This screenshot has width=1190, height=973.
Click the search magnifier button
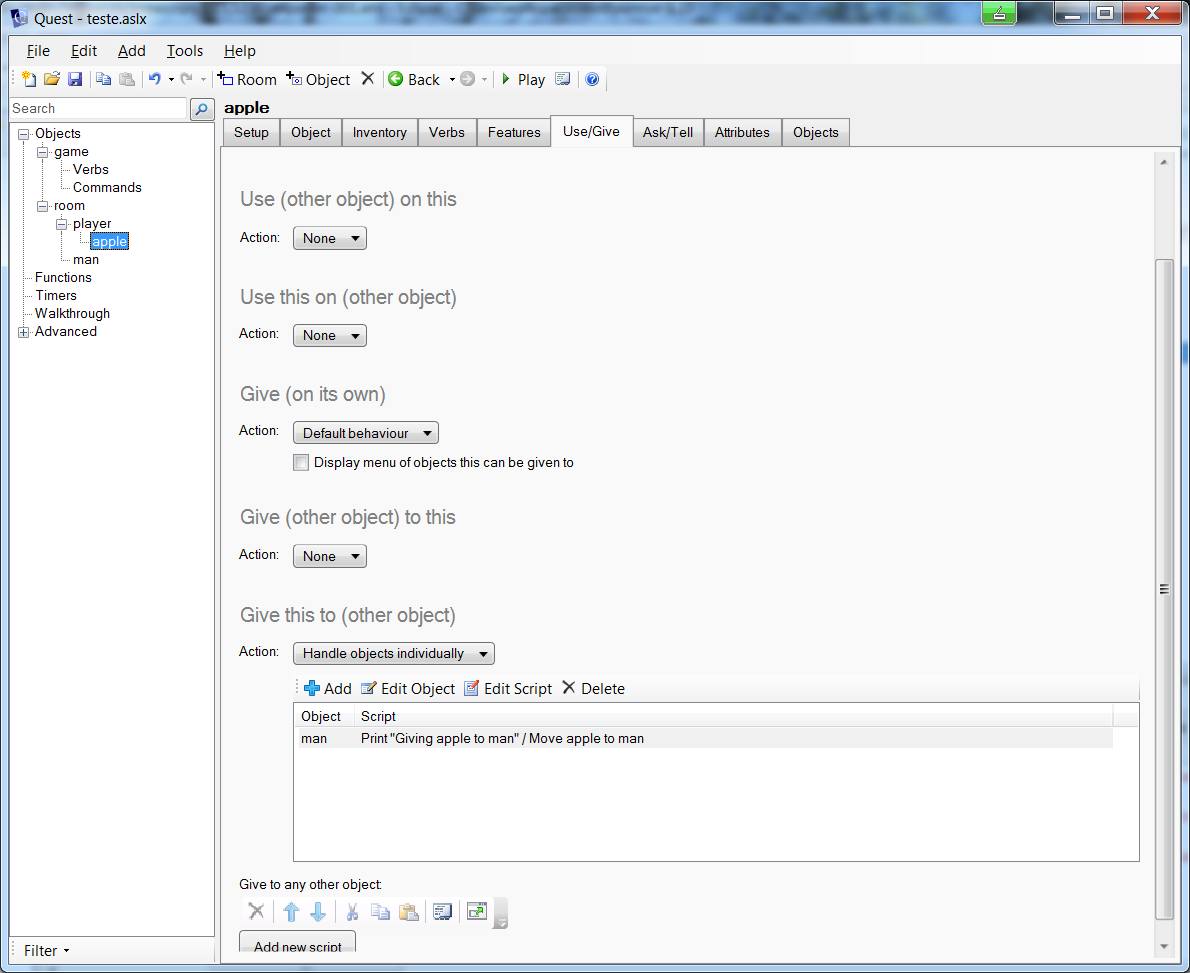tap(201, 109)
